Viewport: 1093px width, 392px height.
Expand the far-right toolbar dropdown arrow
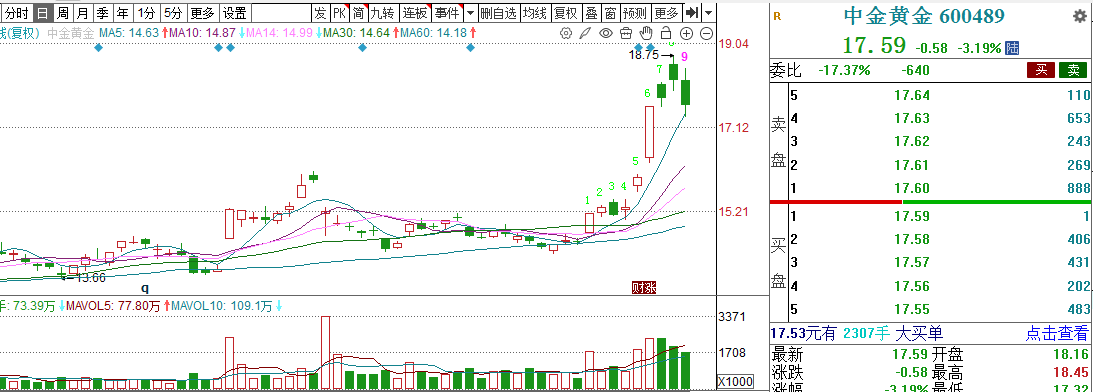[x=709, y=13]
